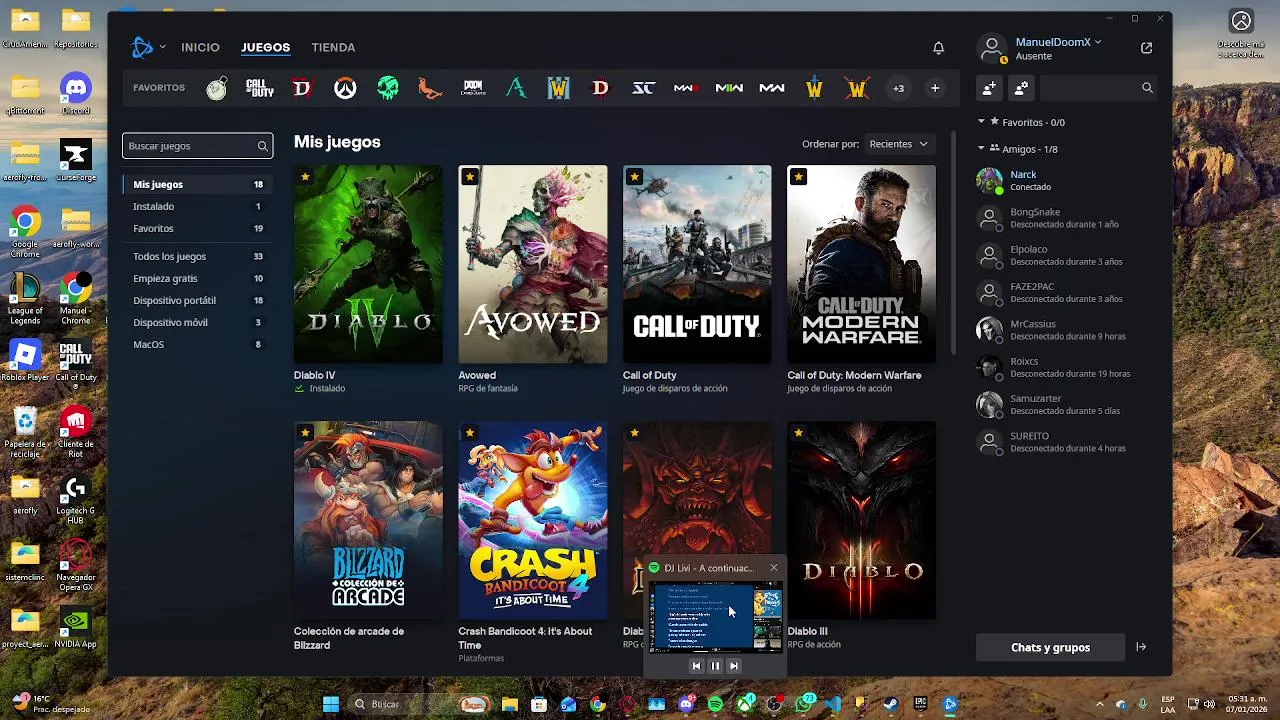Pop out the social panel window

1146,47
